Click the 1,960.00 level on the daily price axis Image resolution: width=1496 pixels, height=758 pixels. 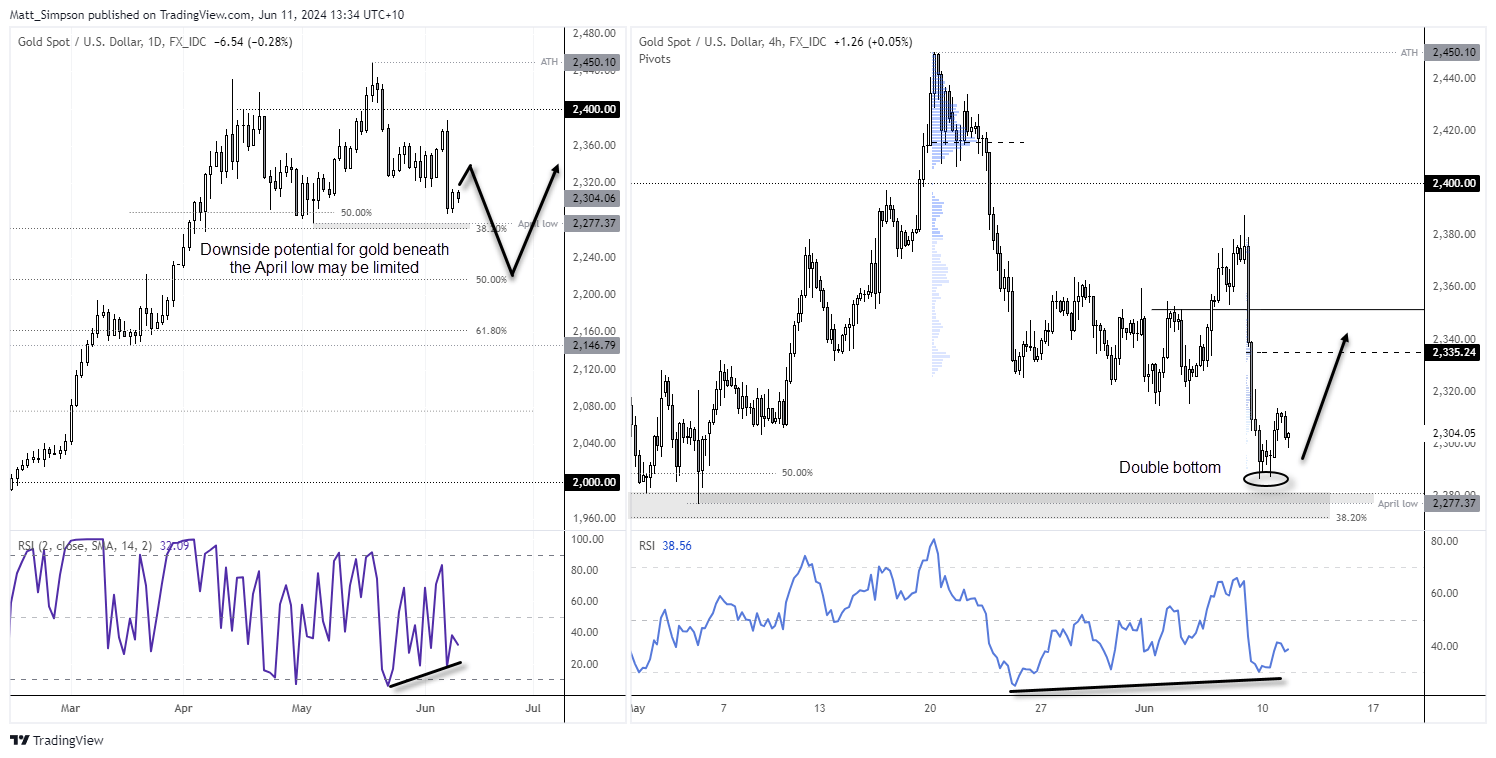click(593, 518)
